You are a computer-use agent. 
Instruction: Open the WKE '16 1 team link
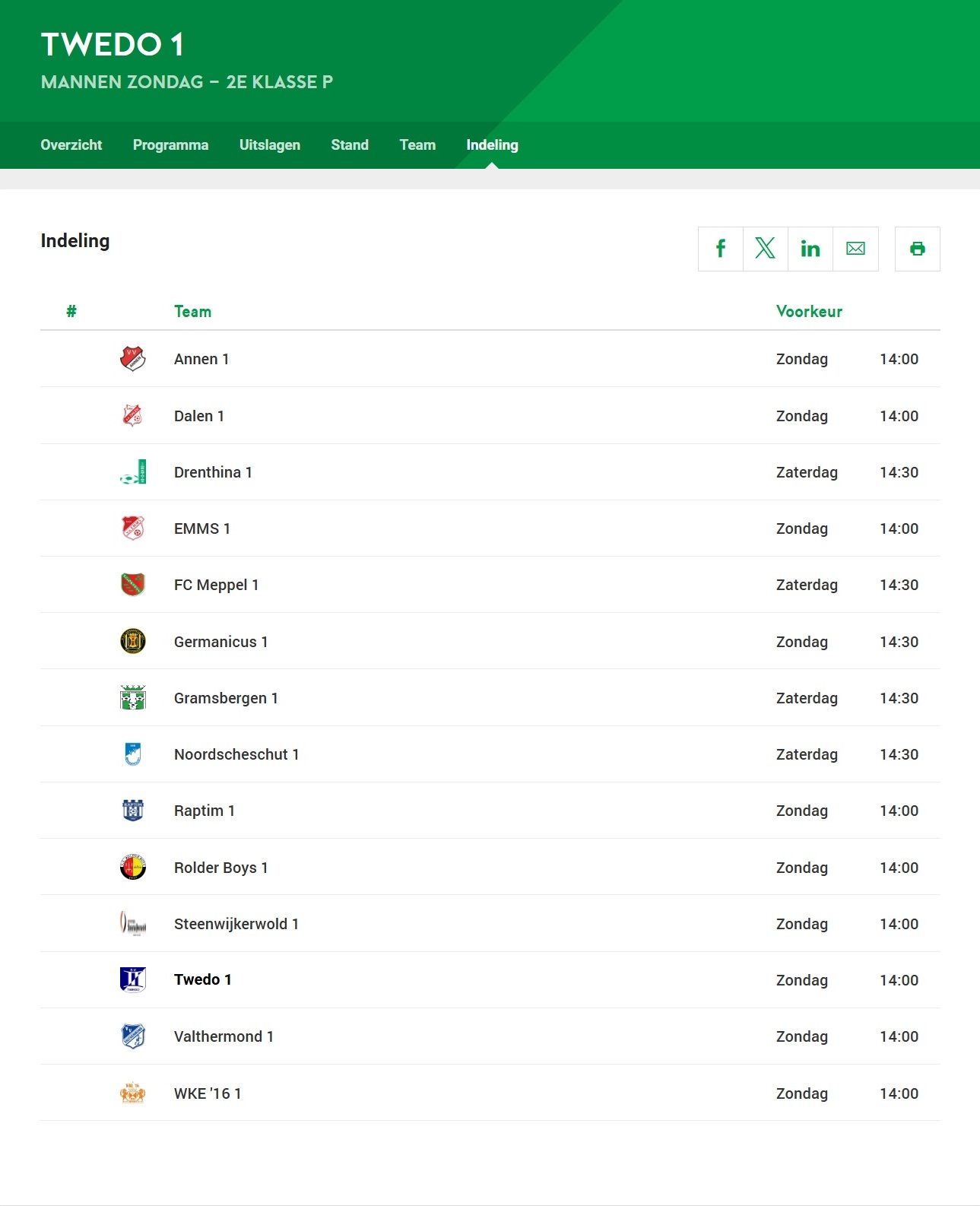tap(208, 1093)
